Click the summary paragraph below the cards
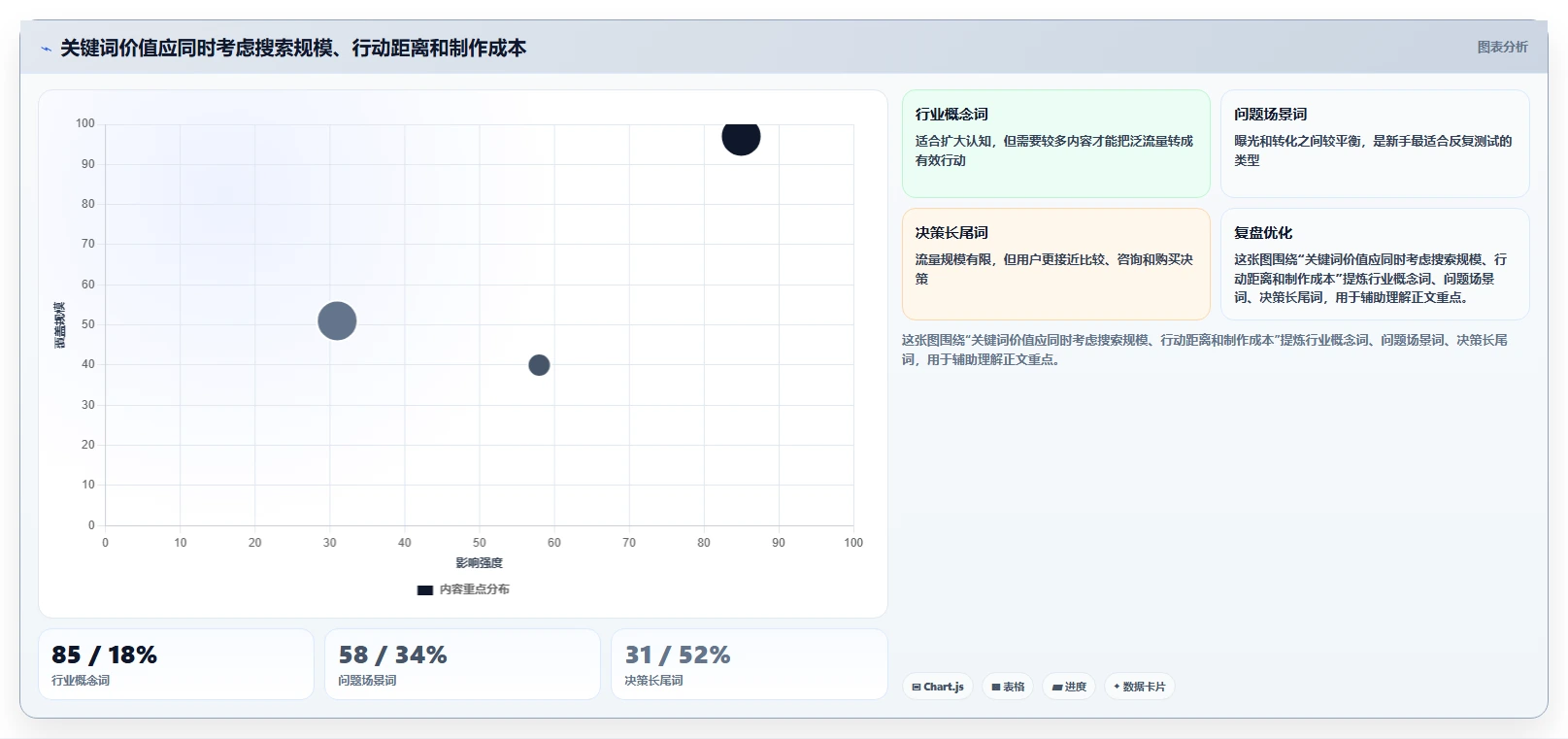The height and width of the screenshot is (739, 1568). pos(1205,350)
